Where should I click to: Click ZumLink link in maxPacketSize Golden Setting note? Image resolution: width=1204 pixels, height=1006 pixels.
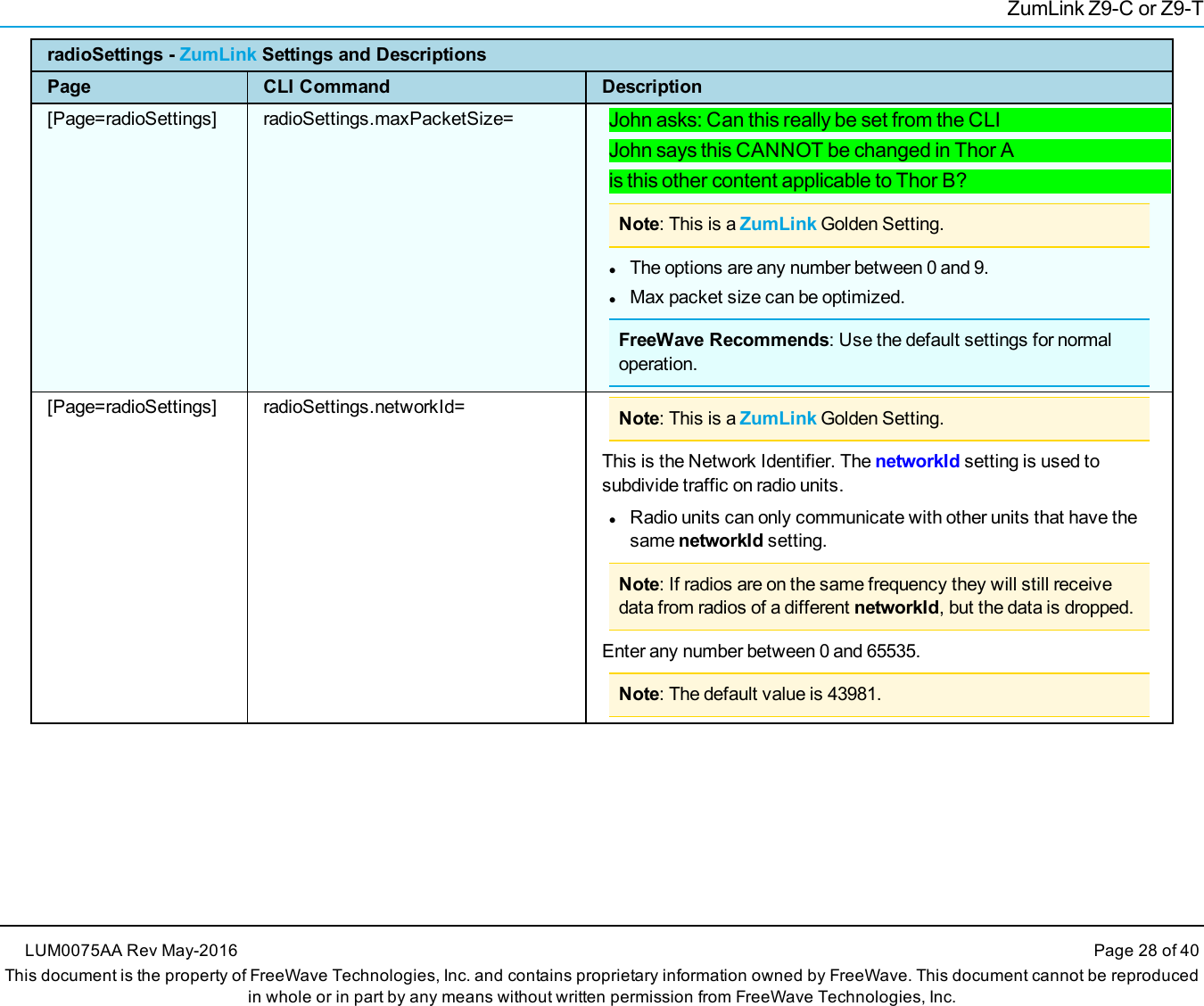point(778,224)
